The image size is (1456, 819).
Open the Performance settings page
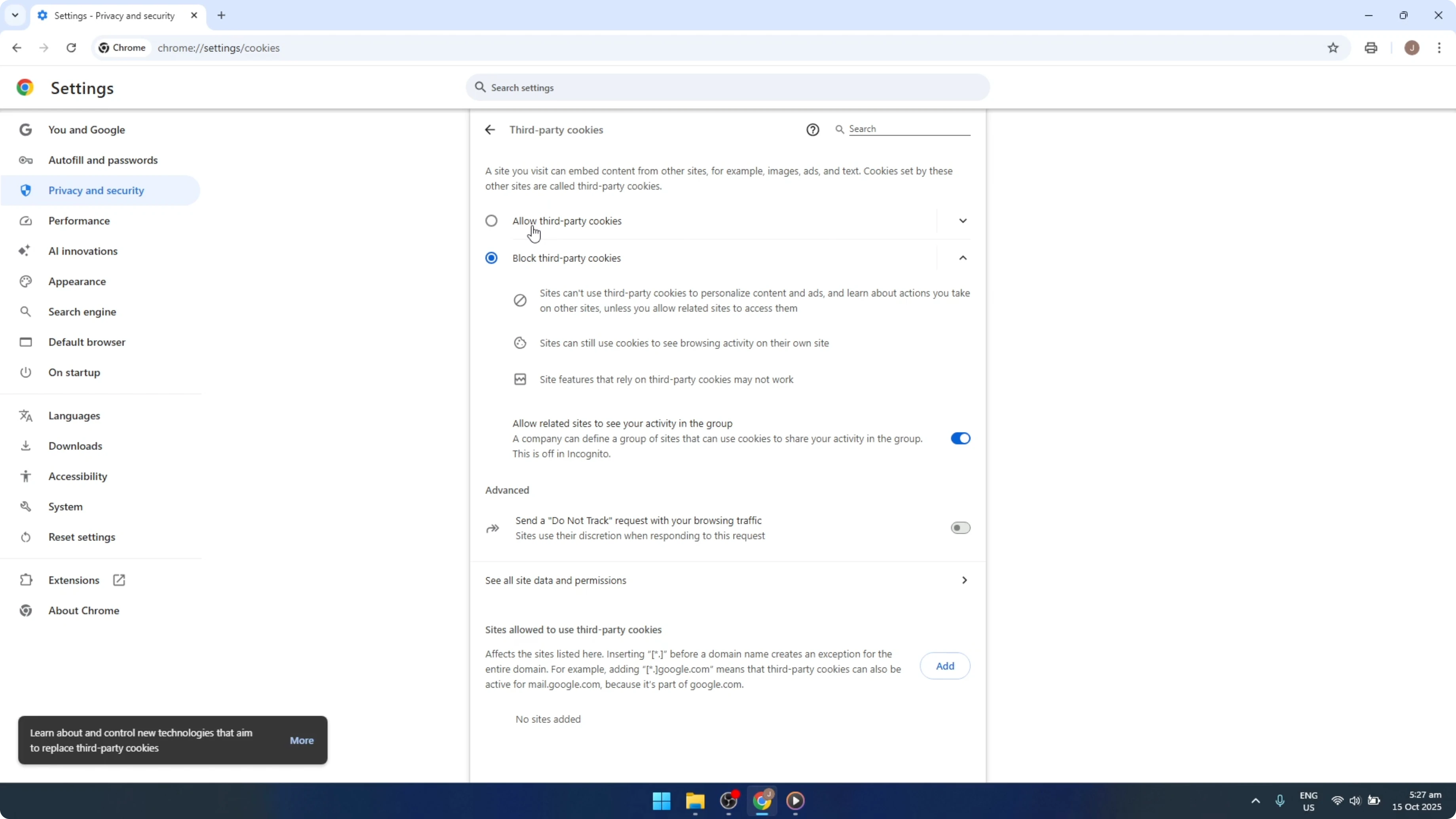coord(79,220)
